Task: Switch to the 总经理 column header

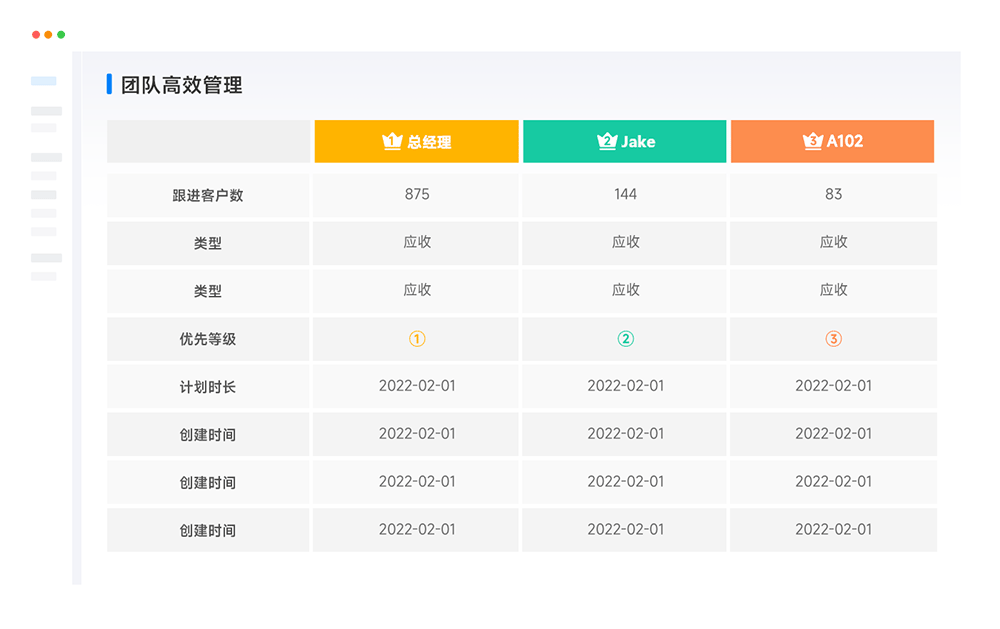Action: pyautogui.click(x=416, y=141)
